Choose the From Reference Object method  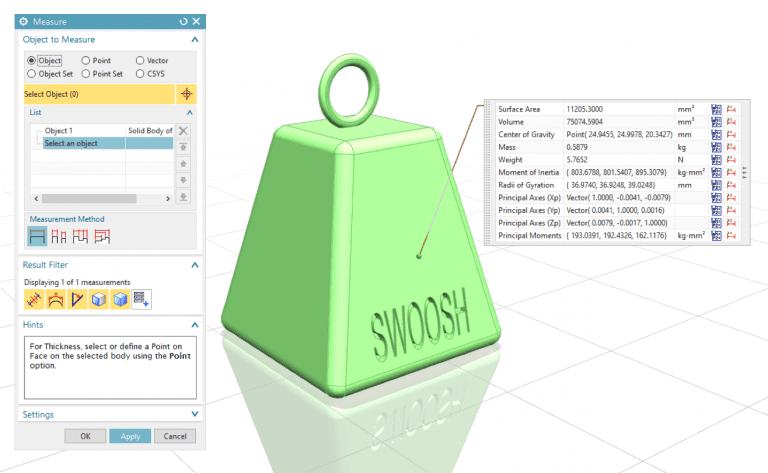[x=102, y=236]
